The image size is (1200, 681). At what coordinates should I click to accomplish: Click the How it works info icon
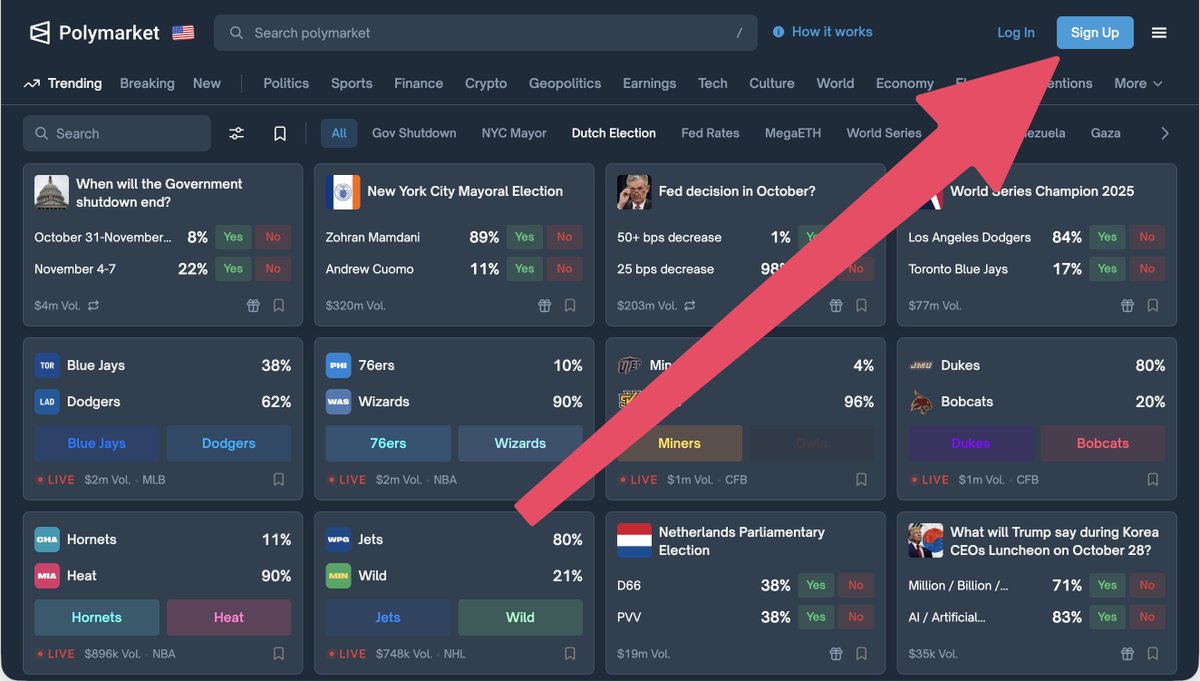click(778, 32)
